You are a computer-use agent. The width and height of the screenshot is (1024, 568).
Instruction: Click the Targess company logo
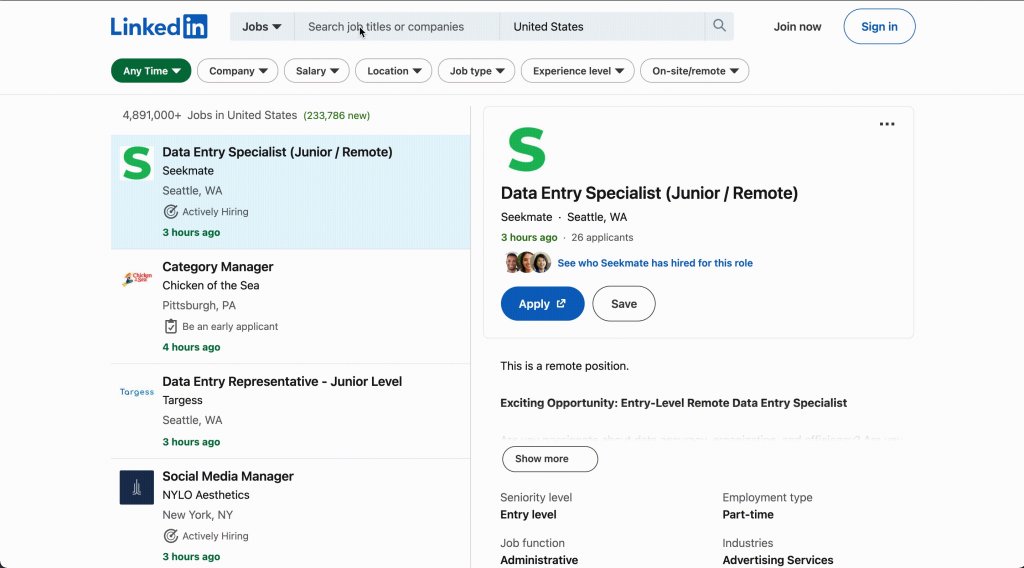136,392
